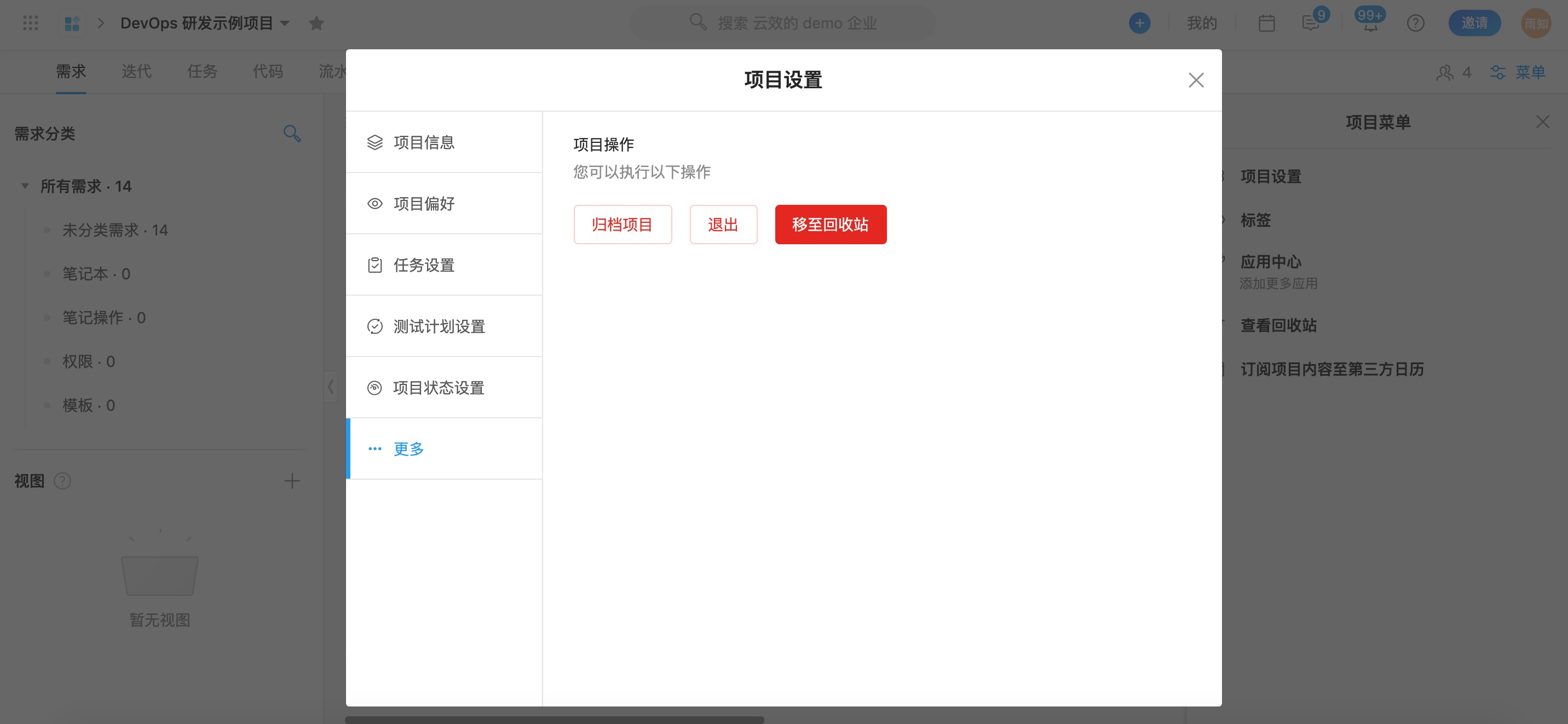Switch to the 任务 tab
Screen dimensions: 1568x724
(202, 71)
